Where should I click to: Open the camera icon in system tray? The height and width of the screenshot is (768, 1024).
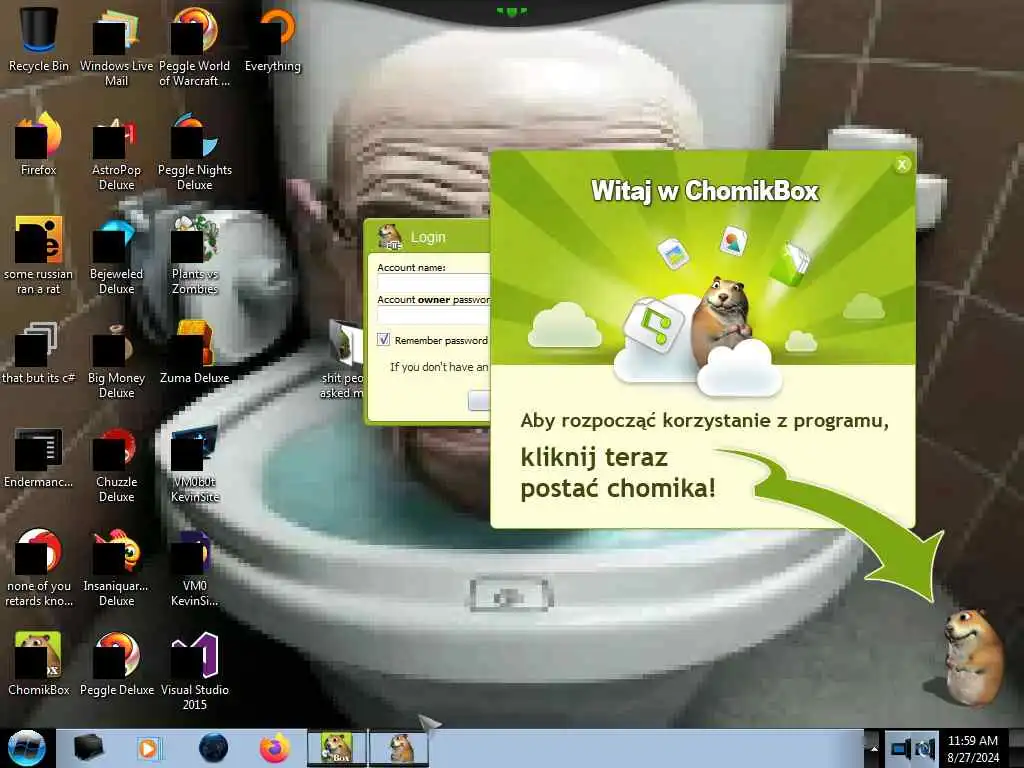pyautogui.click(x=925, y=748)
